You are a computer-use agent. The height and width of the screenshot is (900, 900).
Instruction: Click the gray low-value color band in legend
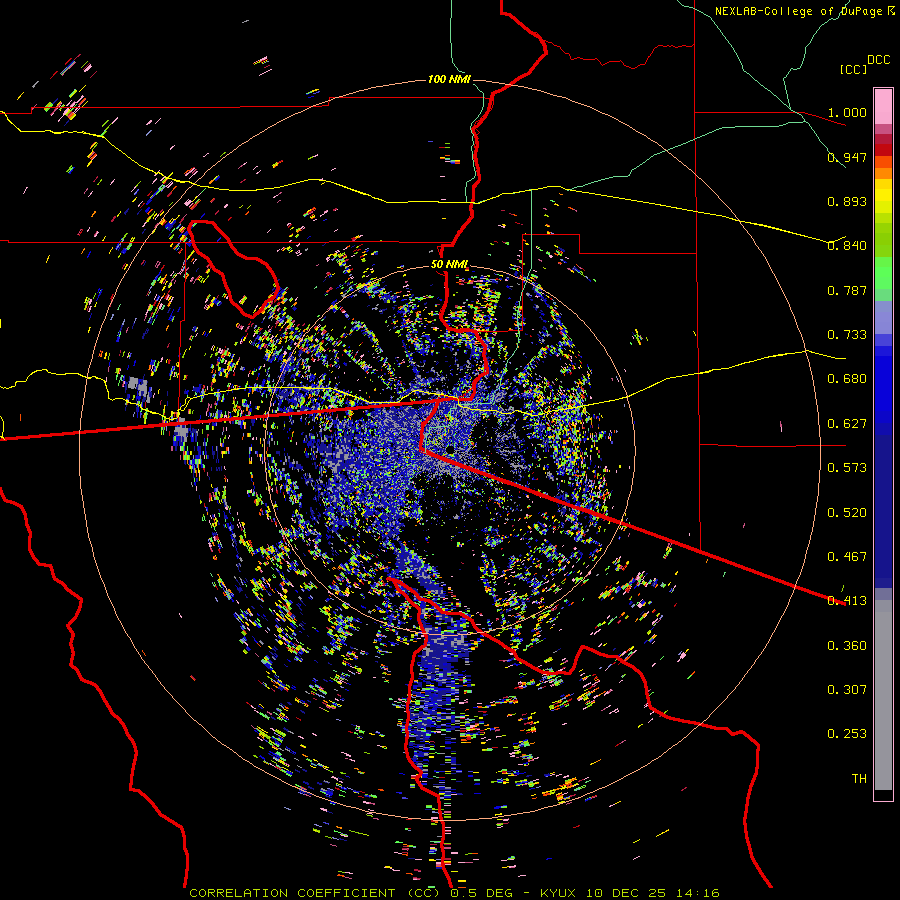coord(883,695)
